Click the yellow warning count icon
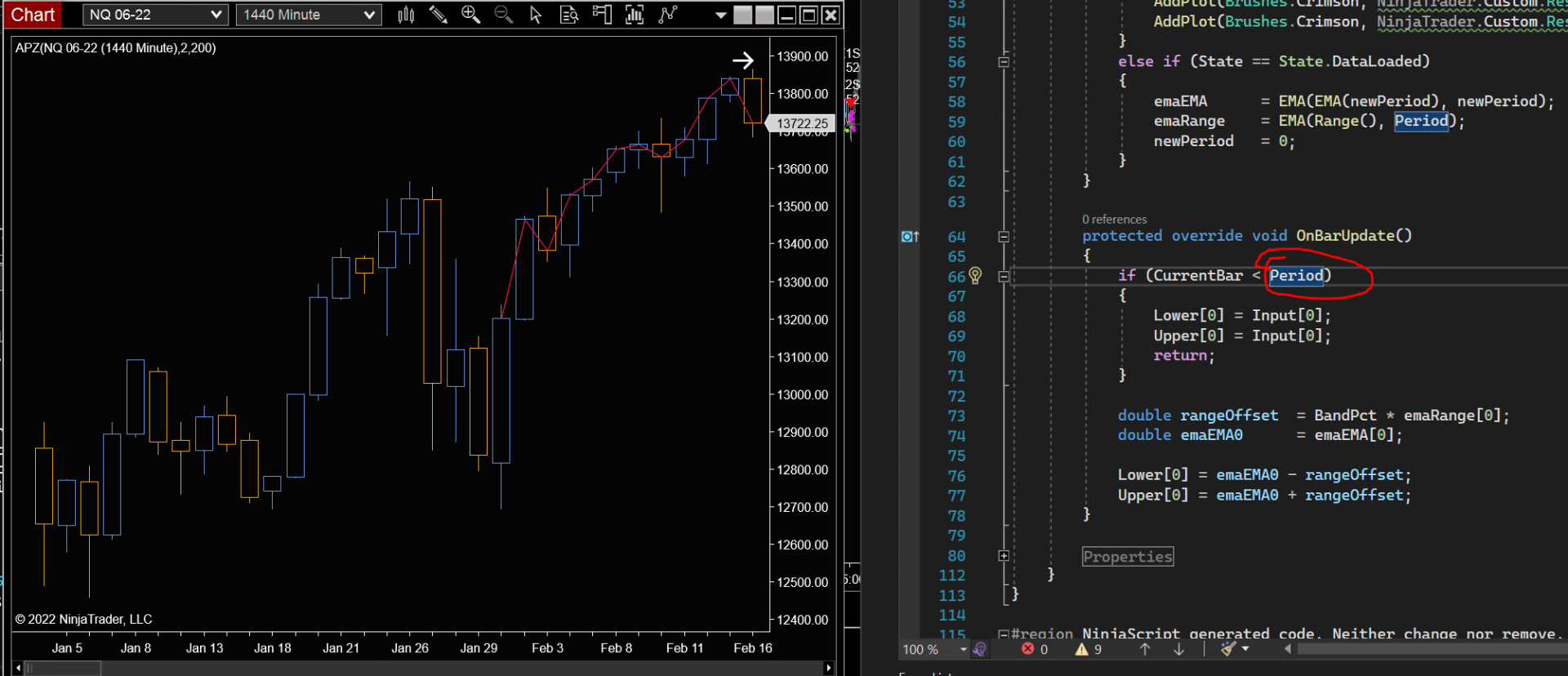The image size is (1568, 676). tap(1081, 649)
